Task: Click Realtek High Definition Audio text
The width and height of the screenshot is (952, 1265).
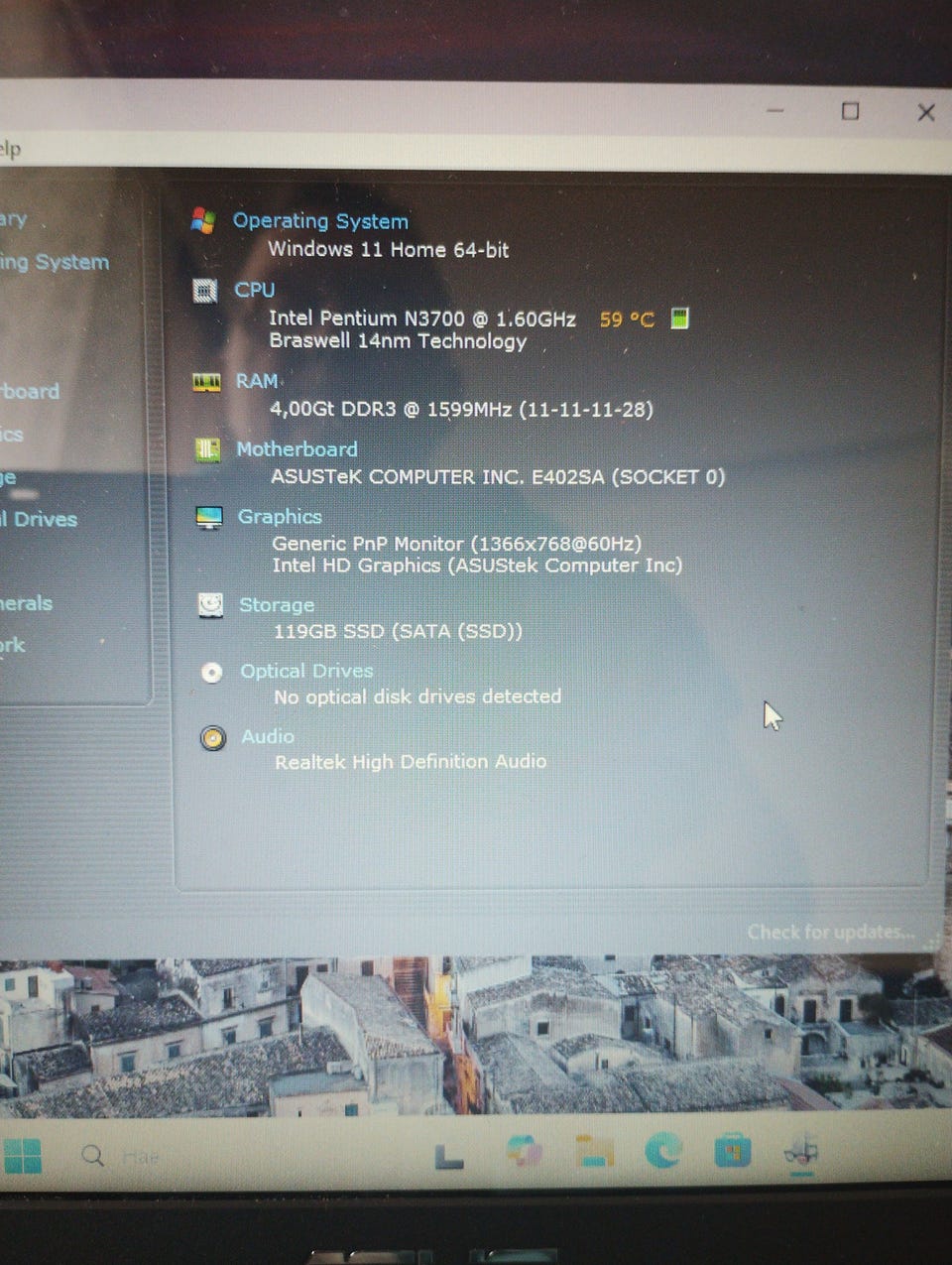Action: (411, 762)
